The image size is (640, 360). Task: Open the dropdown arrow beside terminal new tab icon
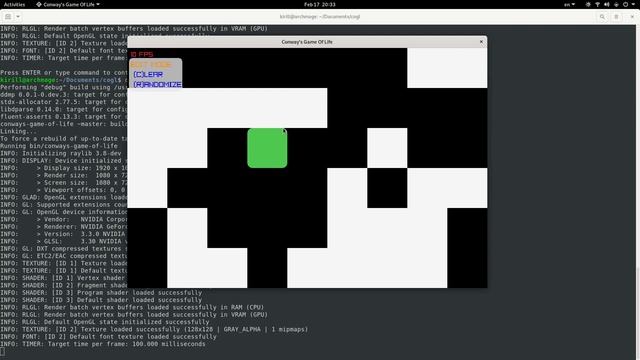18,17
